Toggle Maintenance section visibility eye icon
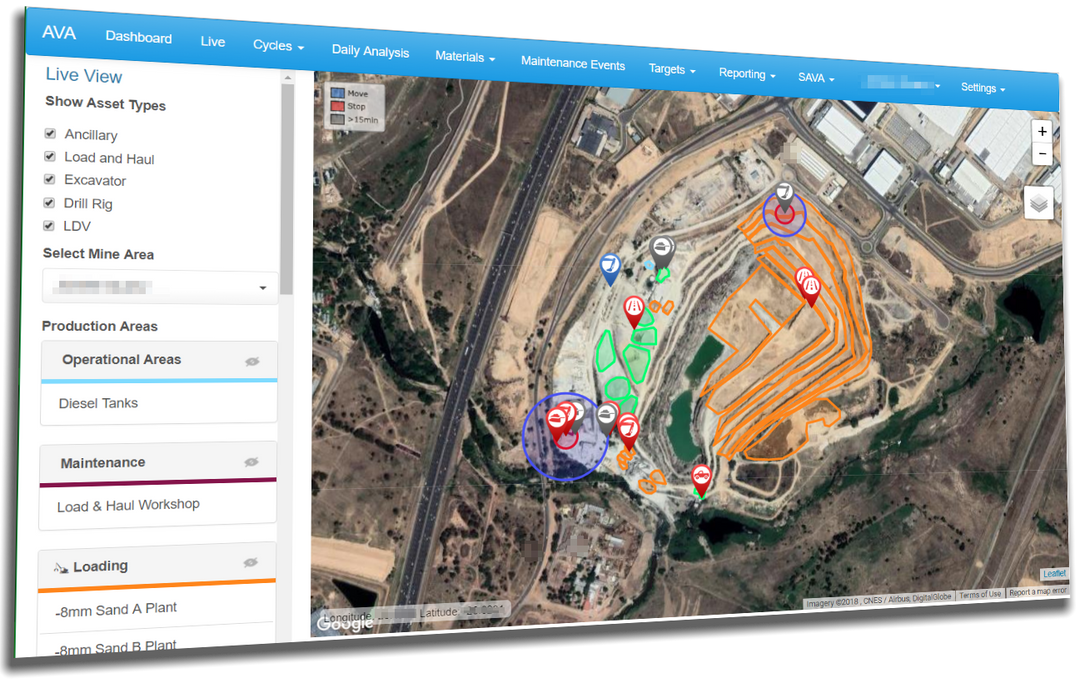The height and width of the screenshot is (679, 1080). [x=251, y=462]
